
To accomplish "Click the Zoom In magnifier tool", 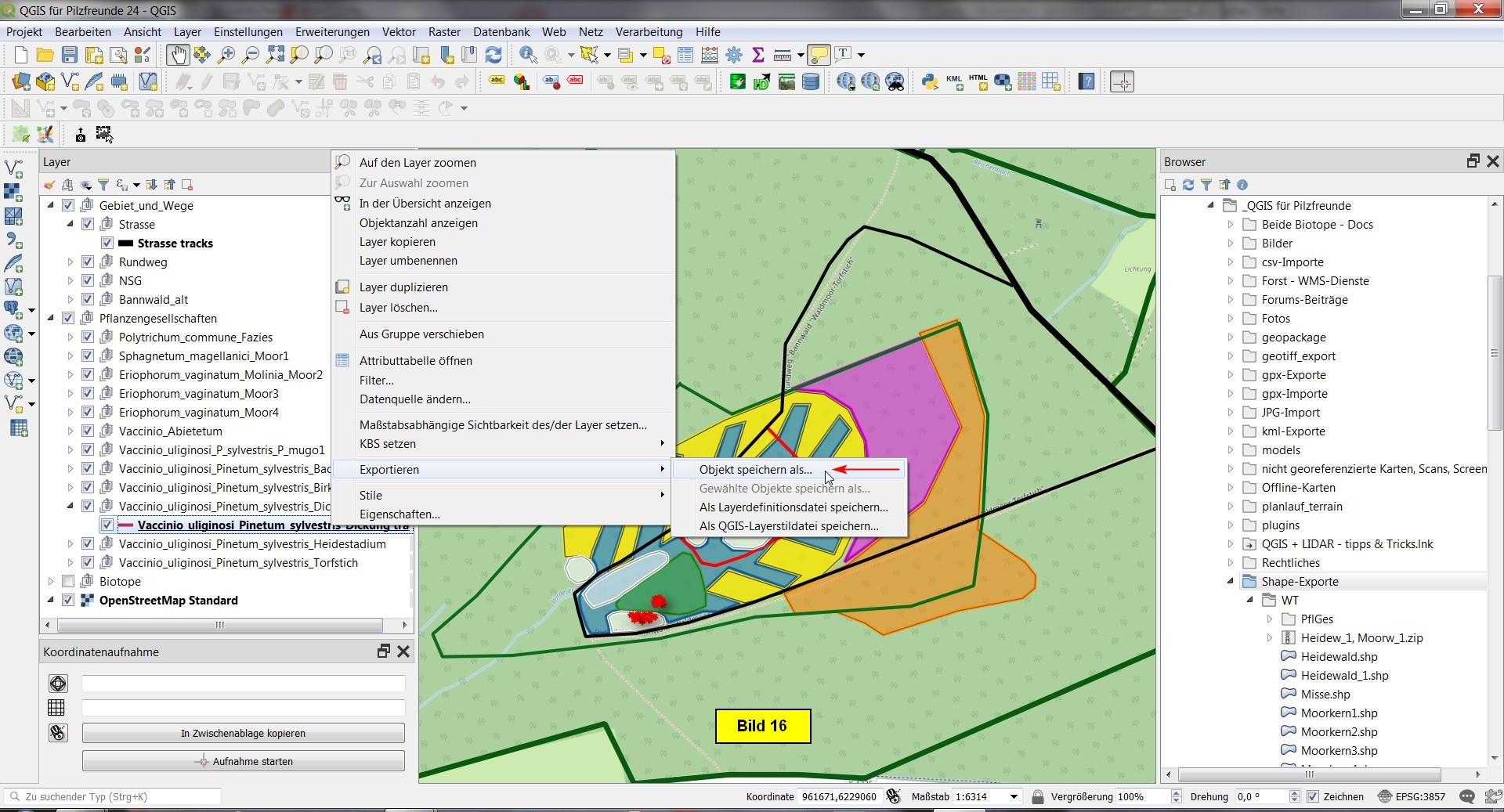I will click(x=226, y=55).
